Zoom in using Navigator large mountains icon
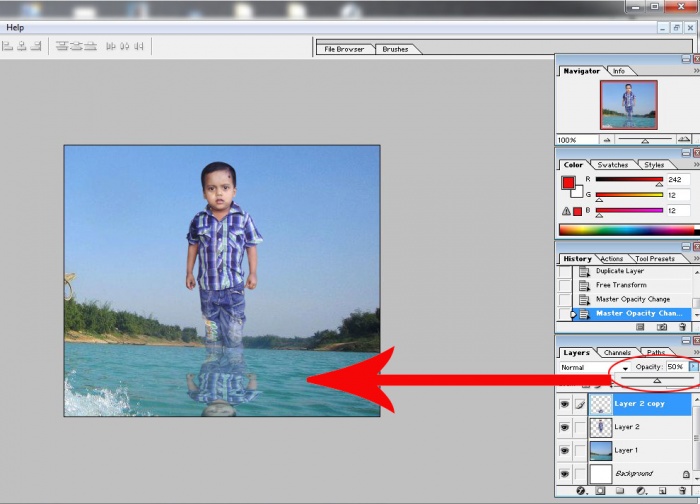The height and width of the screenshot is (504, 700). 684,140
